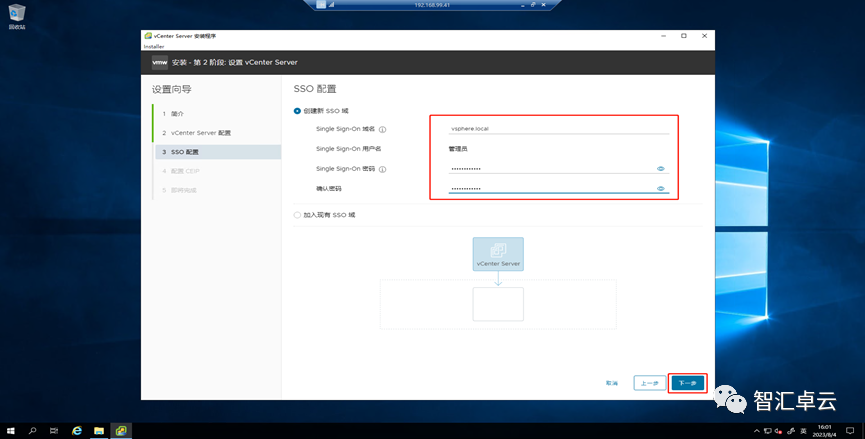
Task: Click the vCenter Server installer title bar icon
Action: click(x=148, y=36)
